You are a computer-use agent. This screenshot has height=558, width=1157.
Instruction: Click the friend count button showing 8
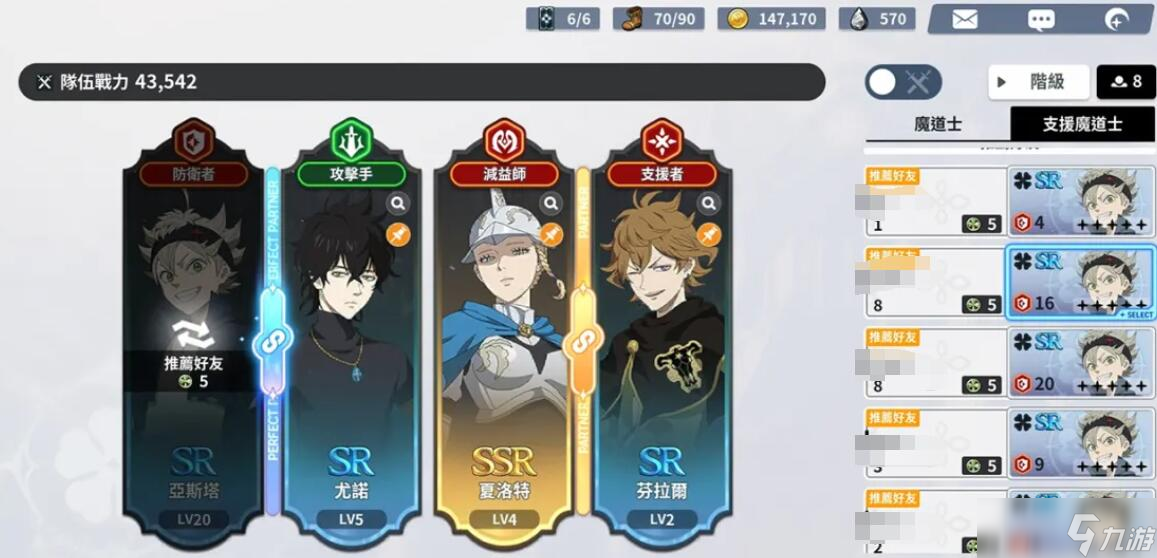tap(1126, 82)
